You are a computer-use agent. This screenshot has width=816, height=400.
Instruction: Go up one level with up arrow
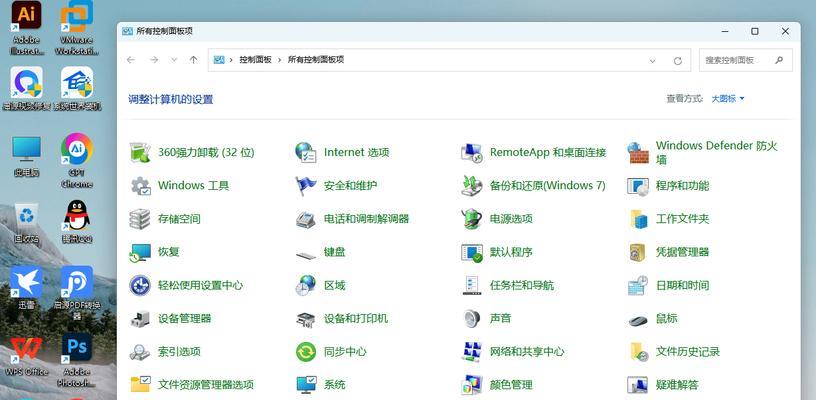point(193,60)
